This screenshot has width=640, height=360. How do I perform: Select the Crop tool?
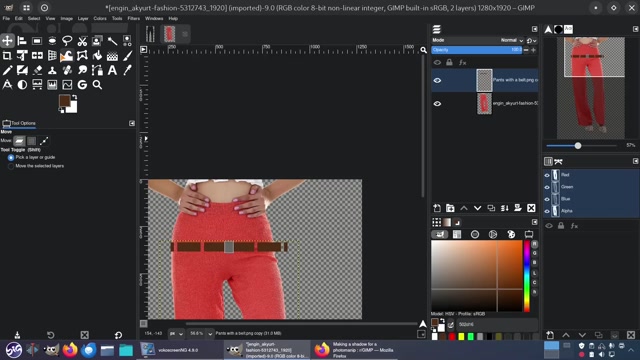[x=7, y=56]
